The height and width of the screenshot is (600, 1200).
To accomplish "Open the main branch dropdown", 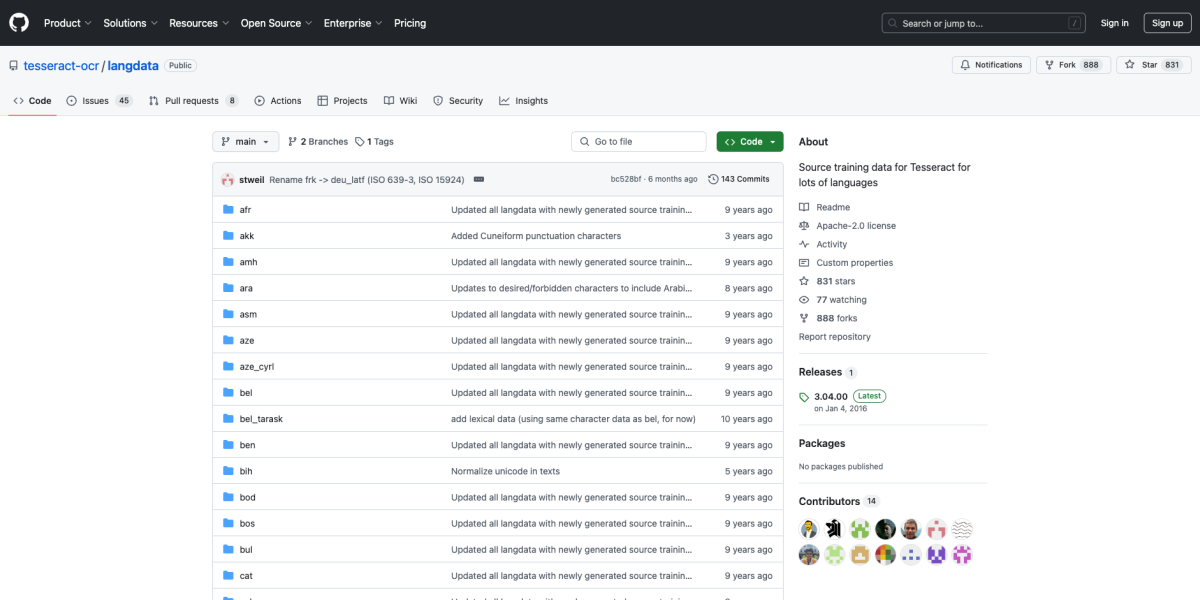I will pos(244,141).
